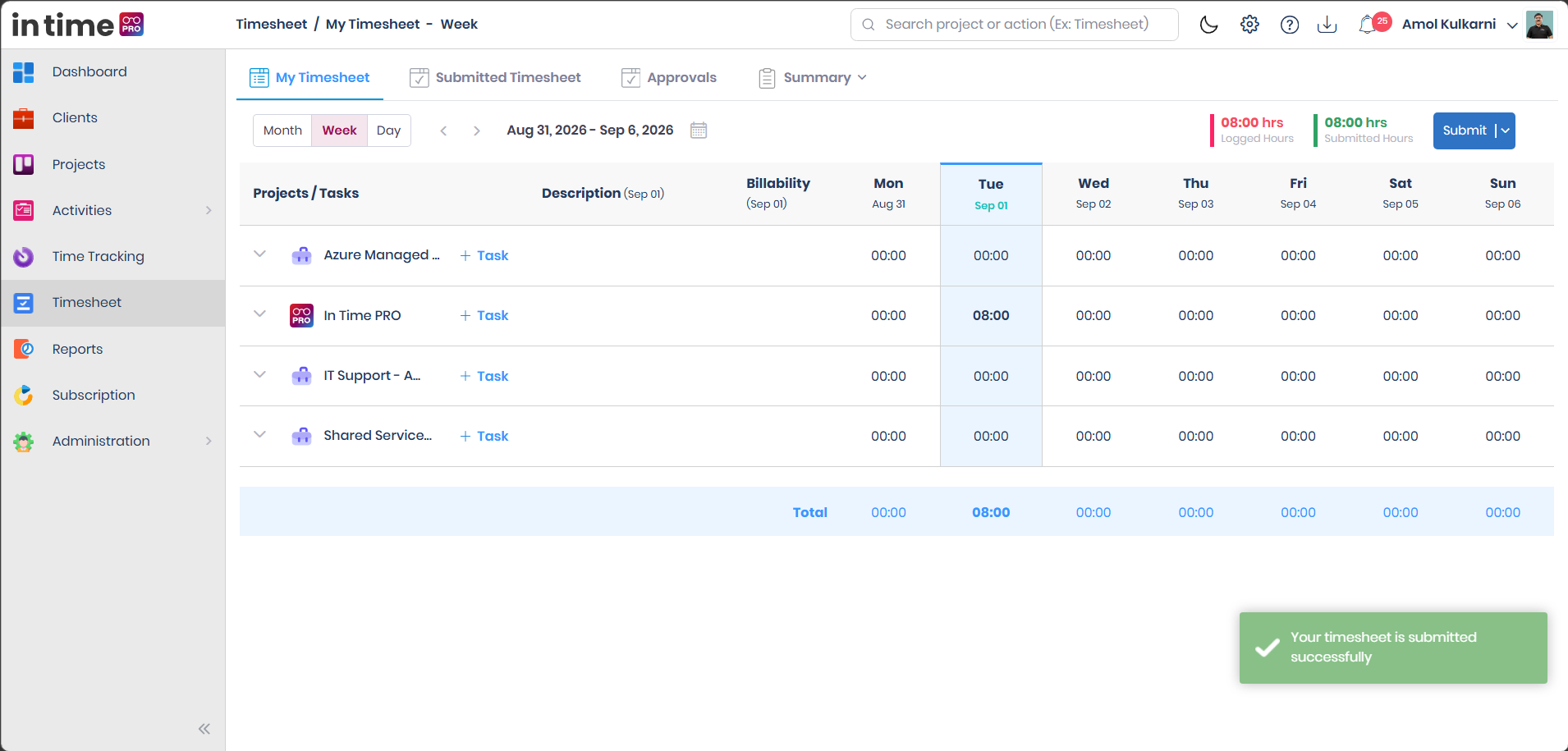Open Subscription in sidebar

pos(113,395)
